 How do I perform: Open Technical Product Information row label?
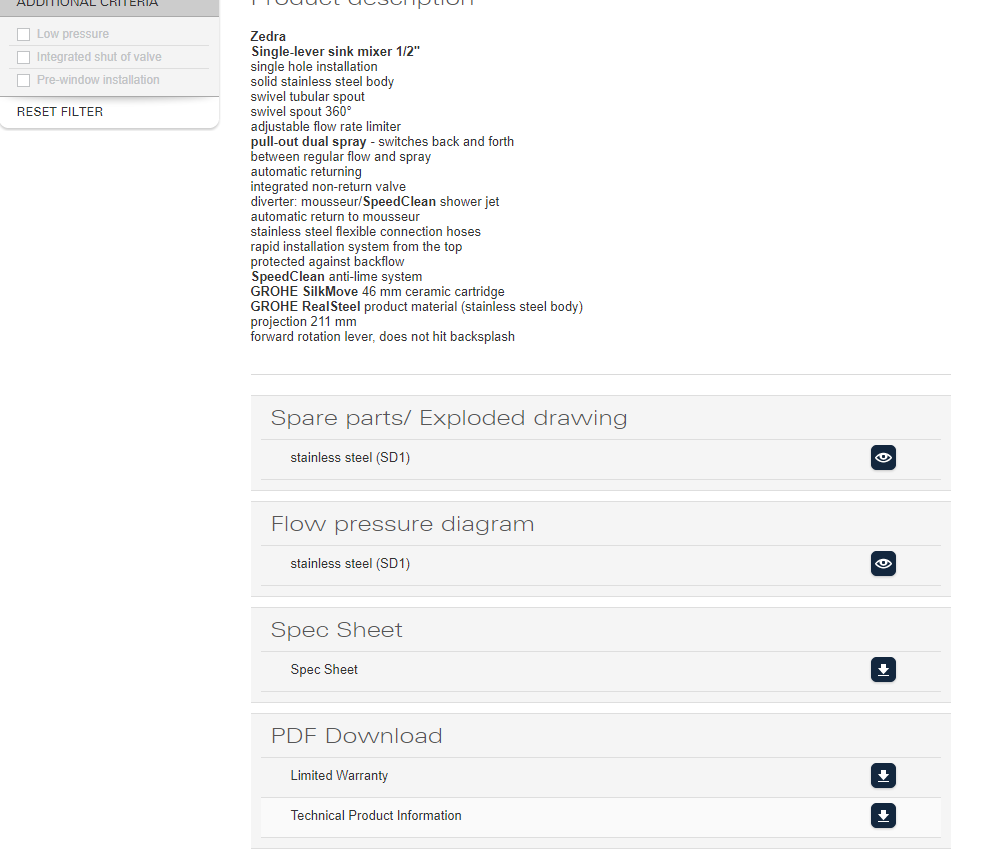click(x=376, y=816)
